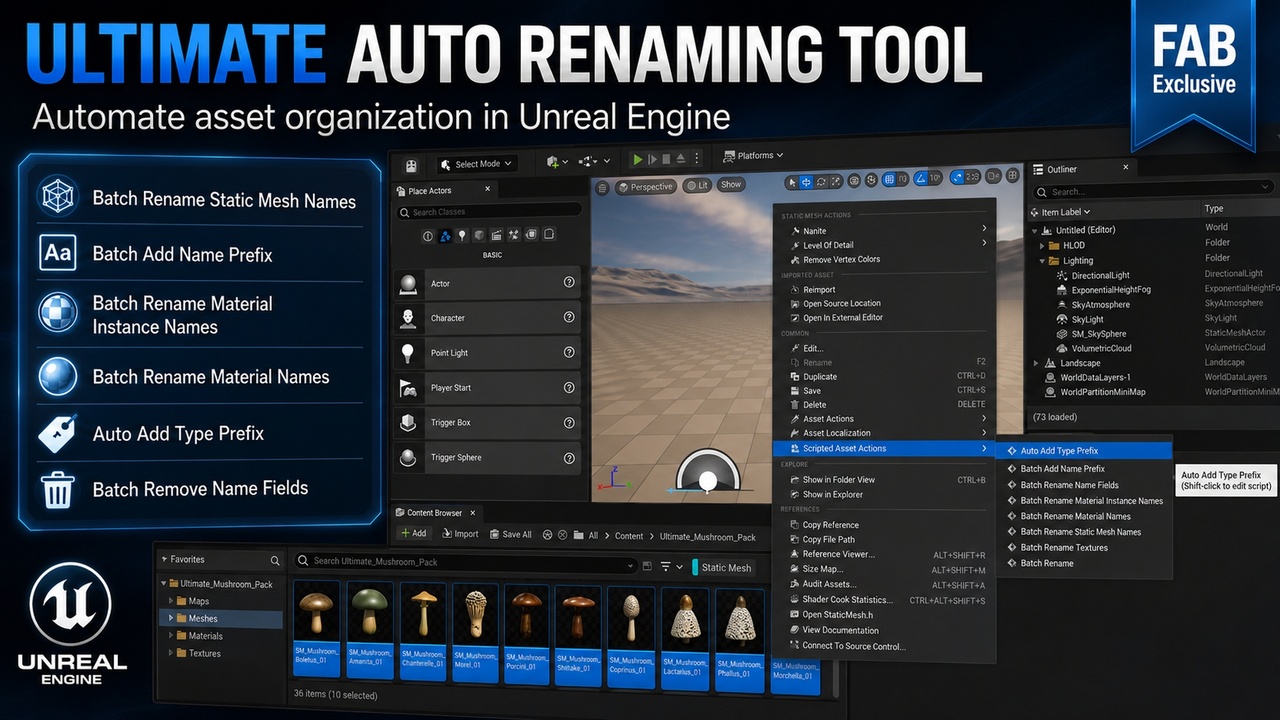Expand the HLOD folder in Outliner
Image resolution: width=1280 pixels, height=720 pixels.
coord(1042,245)
